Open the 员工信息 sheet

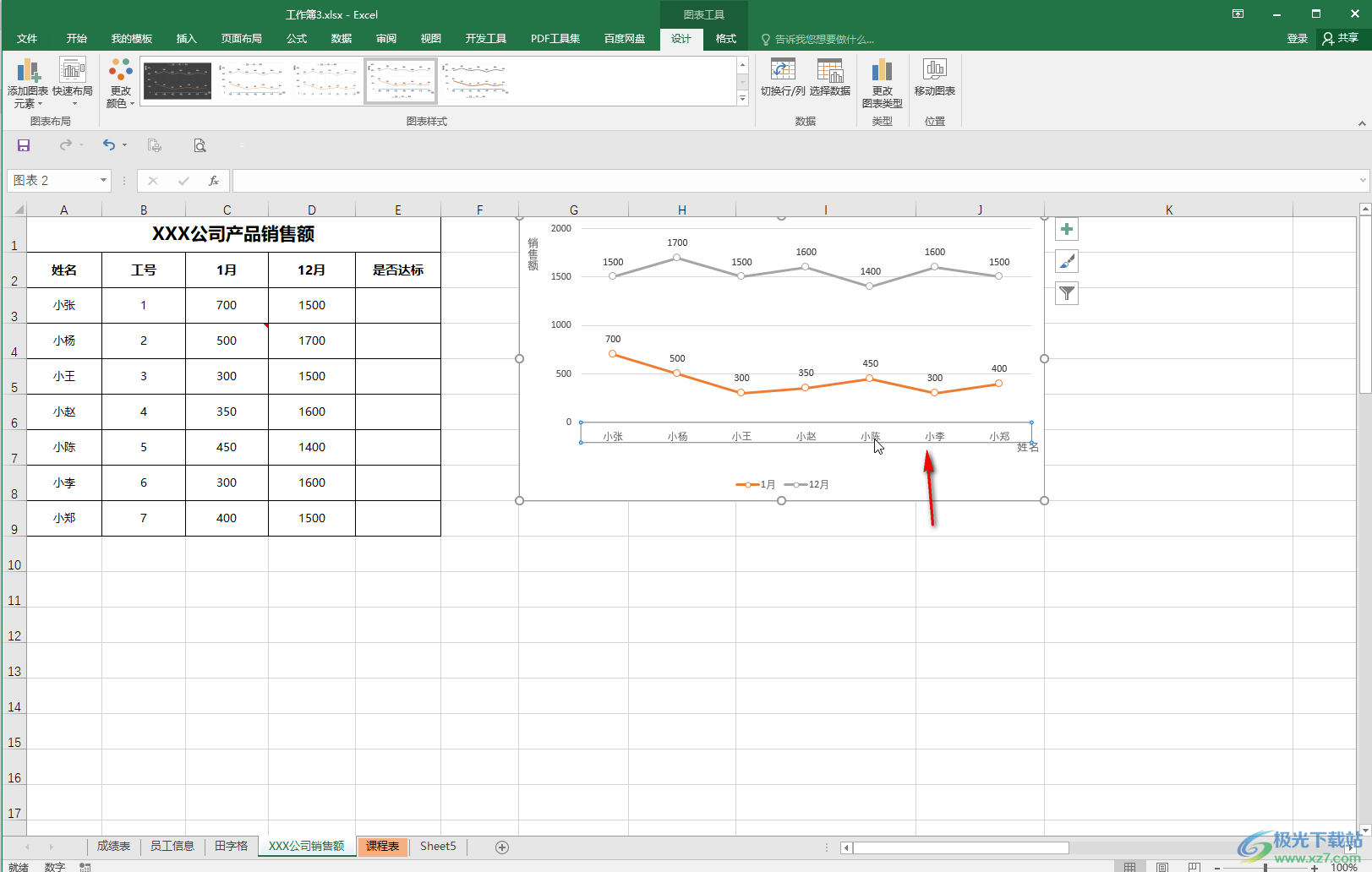pyautogui.click(x=172, y=846)
